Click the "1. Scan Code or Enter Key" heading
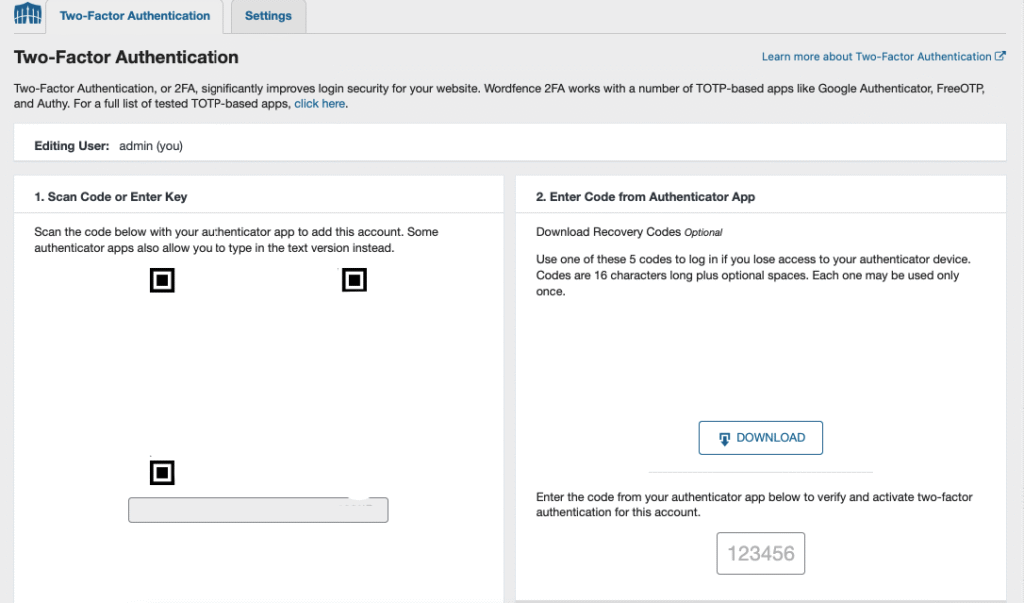This screenshot has height=603, width=1024. click(111, 197)
